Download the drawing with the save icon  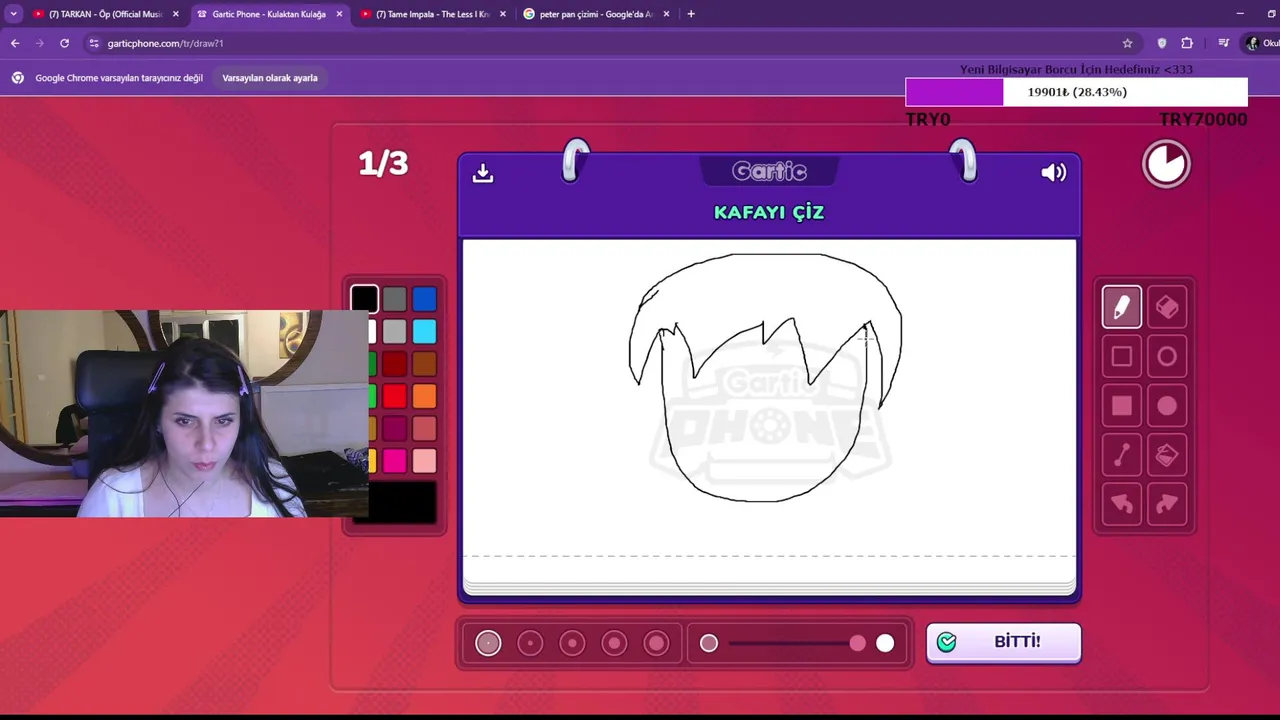point(483,173)
